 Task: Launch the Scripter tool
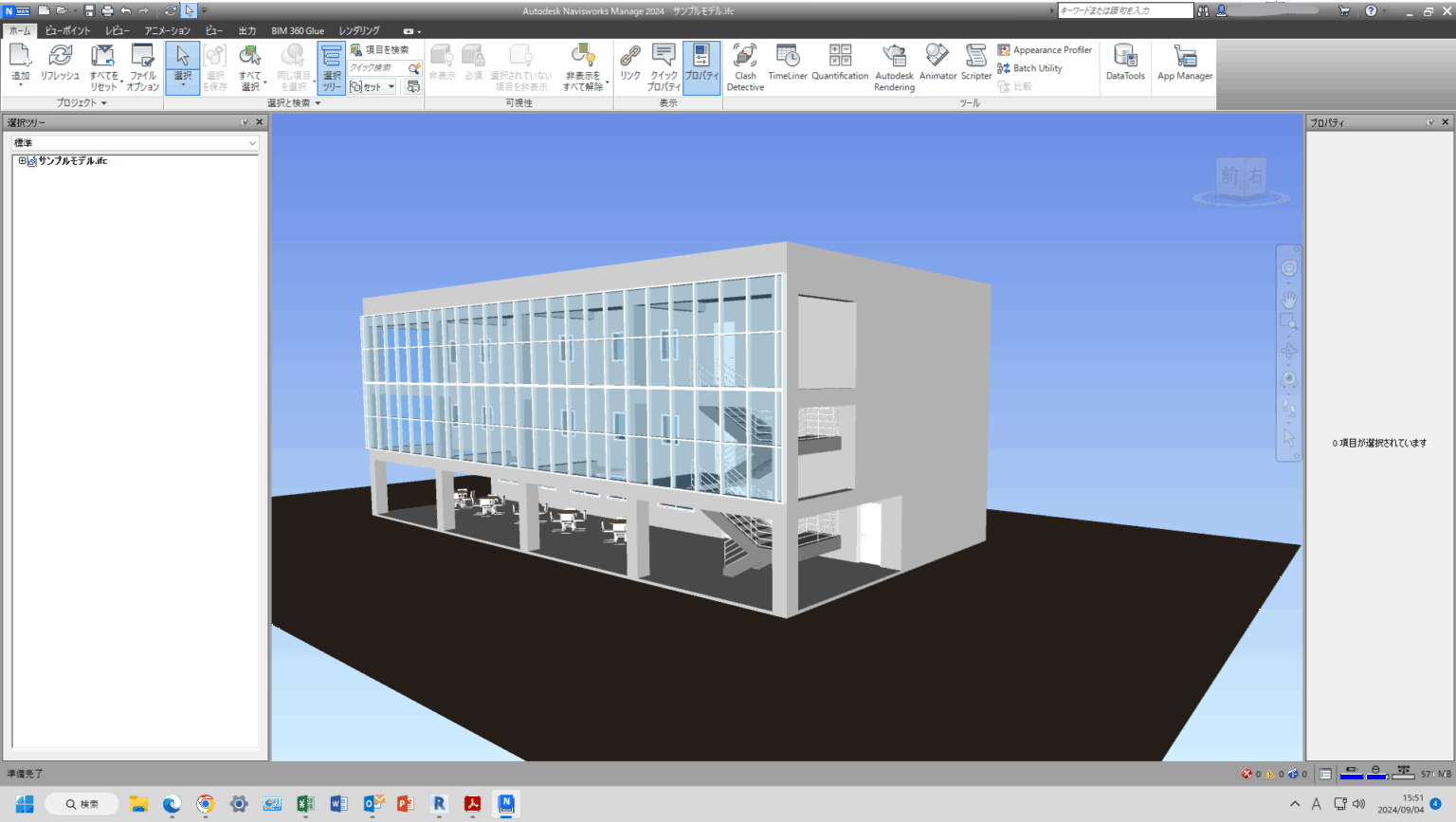pyautogui.click(x=975, y=62)
